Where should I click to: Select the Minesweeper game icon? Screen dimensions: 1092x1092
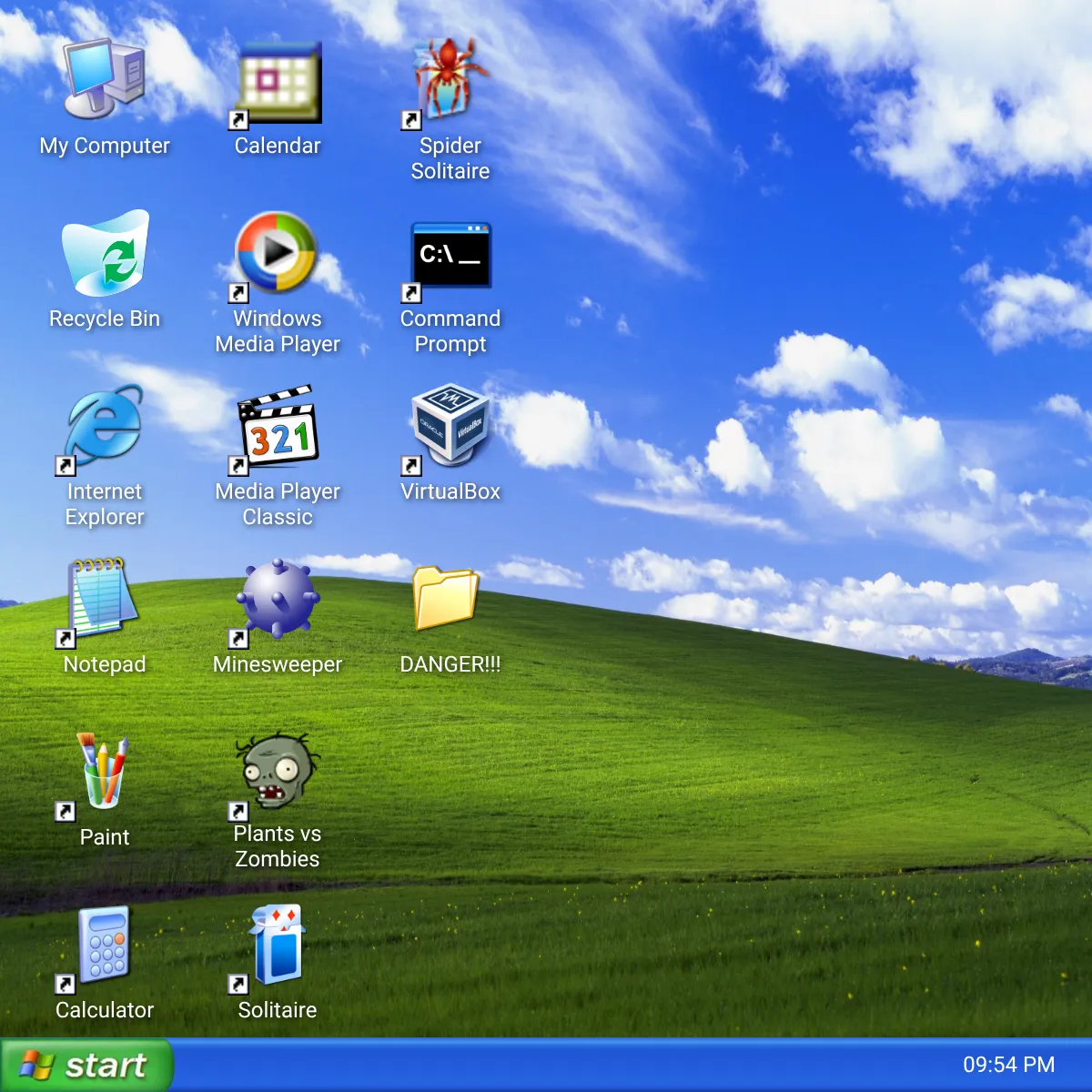pyautogui.click(x=277, y=599)
